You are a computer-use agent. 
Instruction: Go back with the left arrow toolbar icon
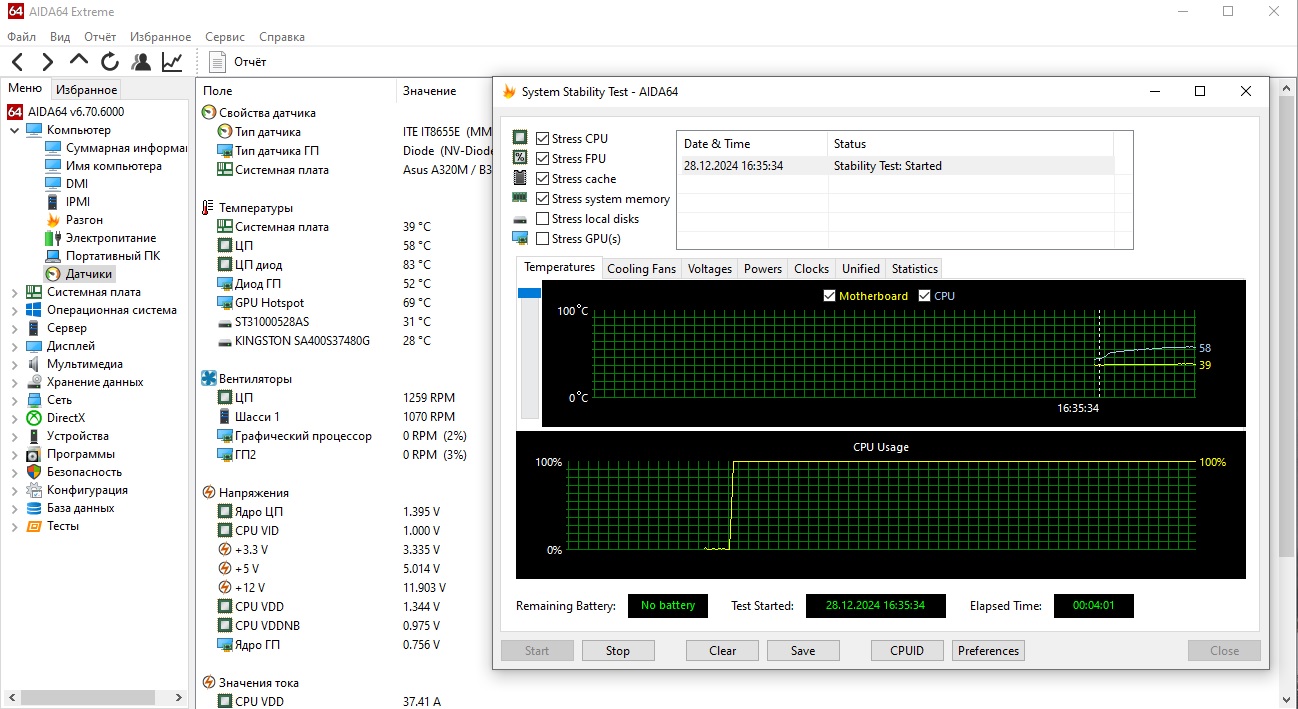coord(17,62)
